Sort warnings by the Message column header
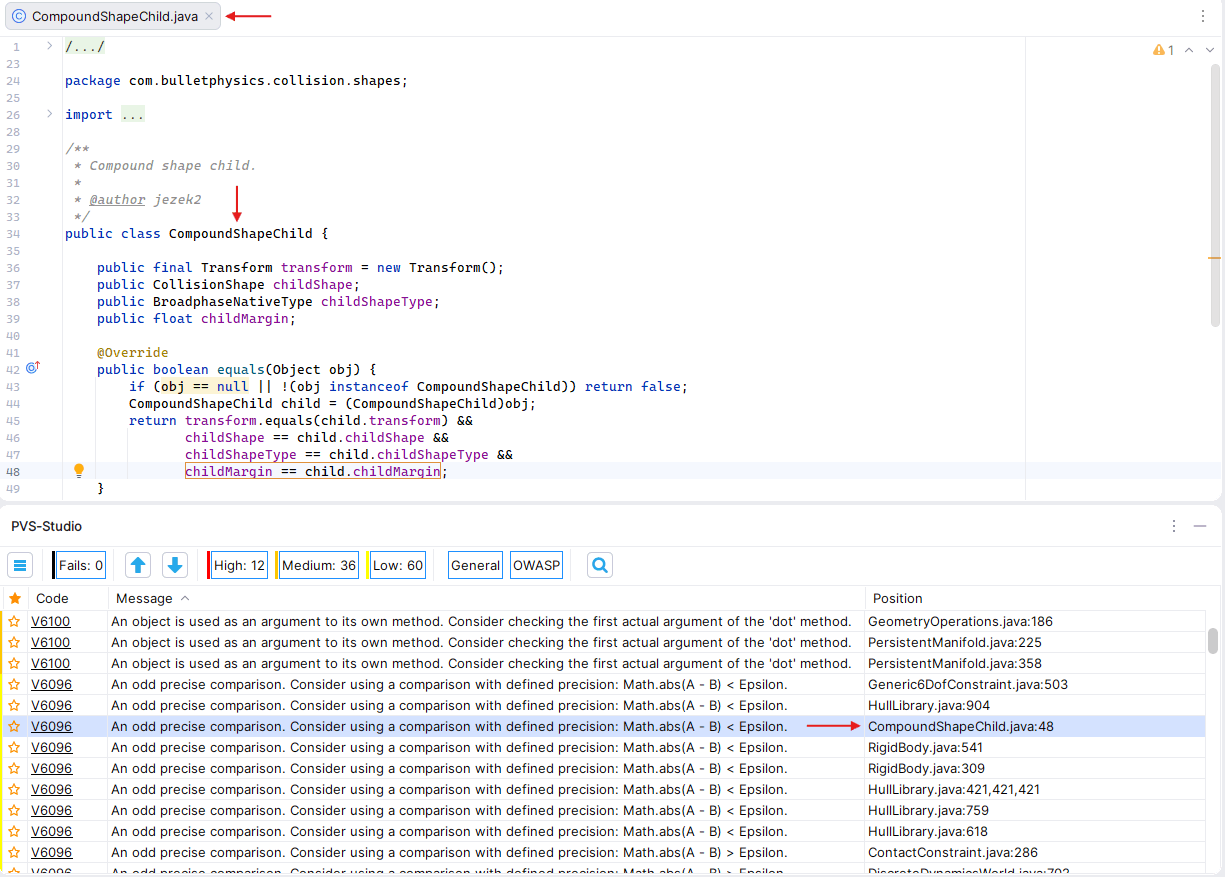The width and height of the screenshot is (1225, 877). [144, 598]
